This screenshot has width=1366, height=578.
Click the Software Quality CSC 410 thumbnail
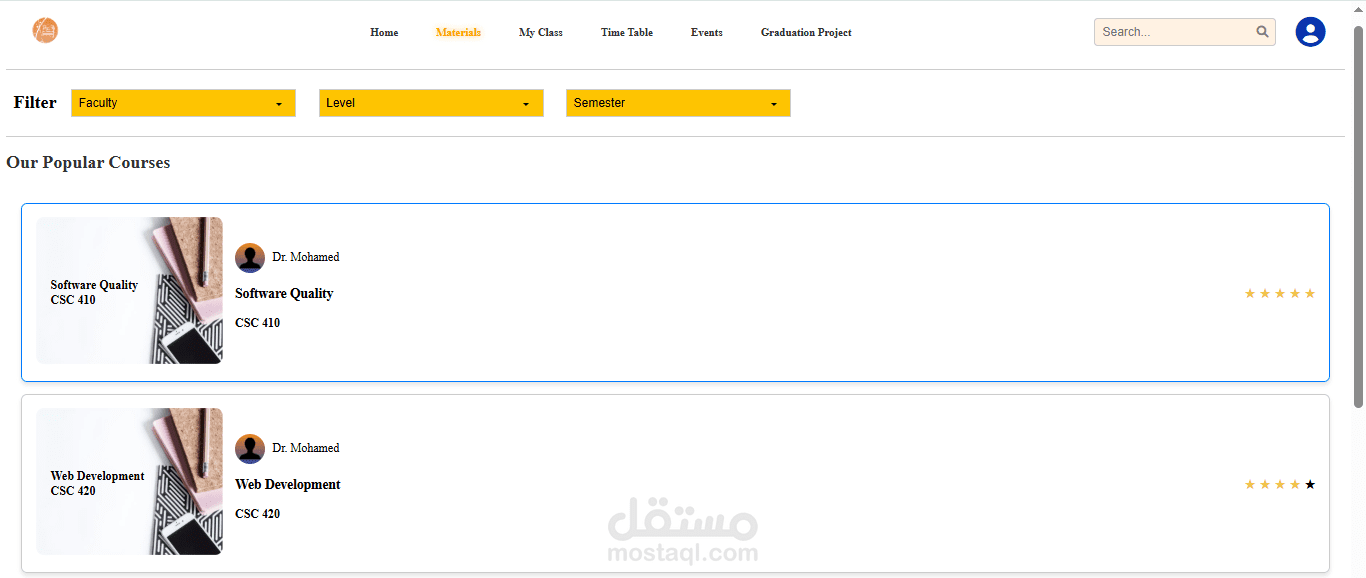coord(129,290)
